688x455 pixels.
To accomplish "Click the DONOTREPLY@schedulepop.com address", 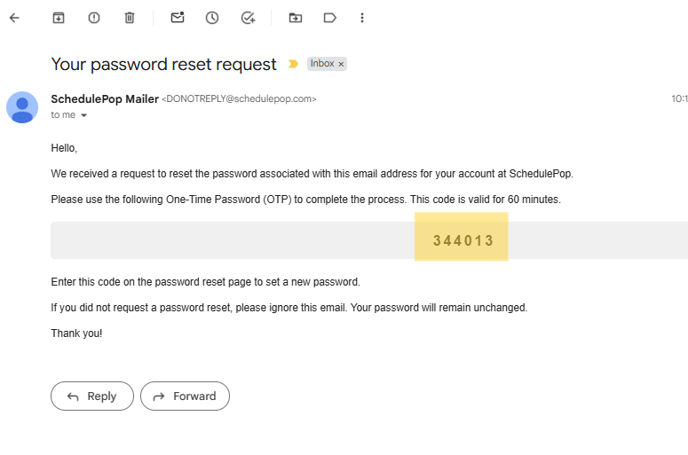I will pos(239,99).
